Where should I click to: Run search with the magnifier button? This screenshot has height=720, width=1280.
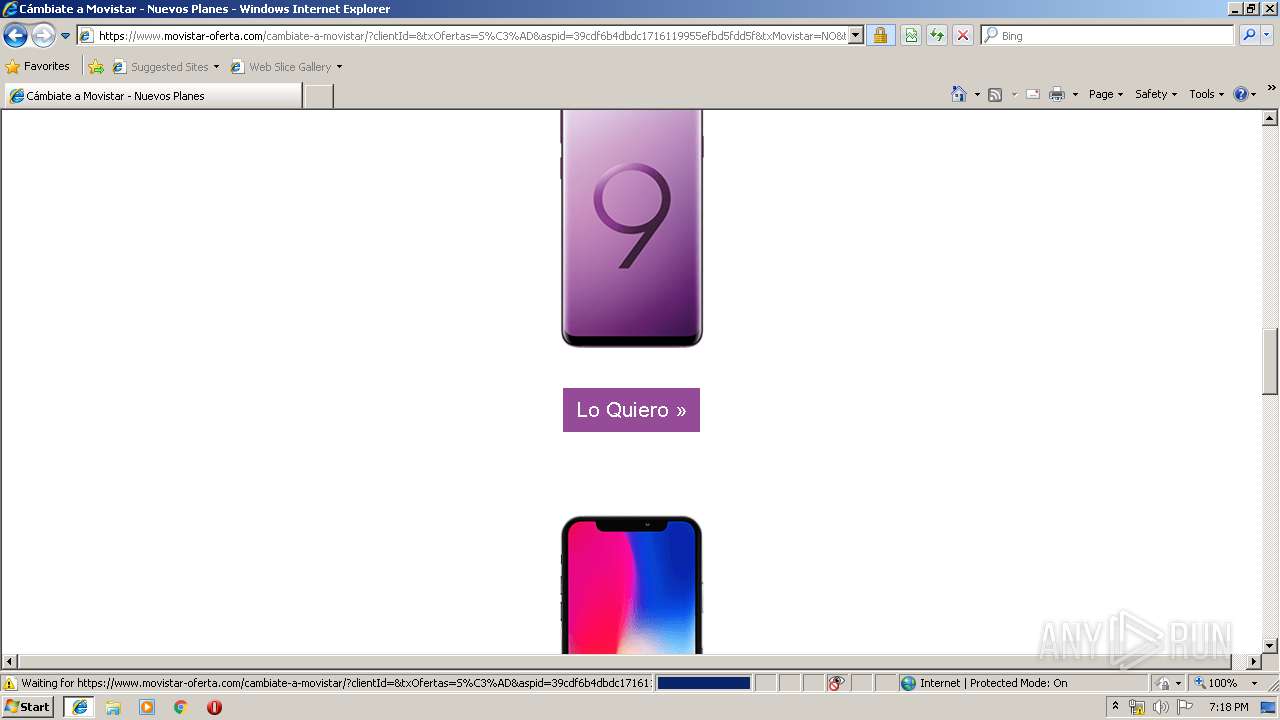click(1249, 36)
